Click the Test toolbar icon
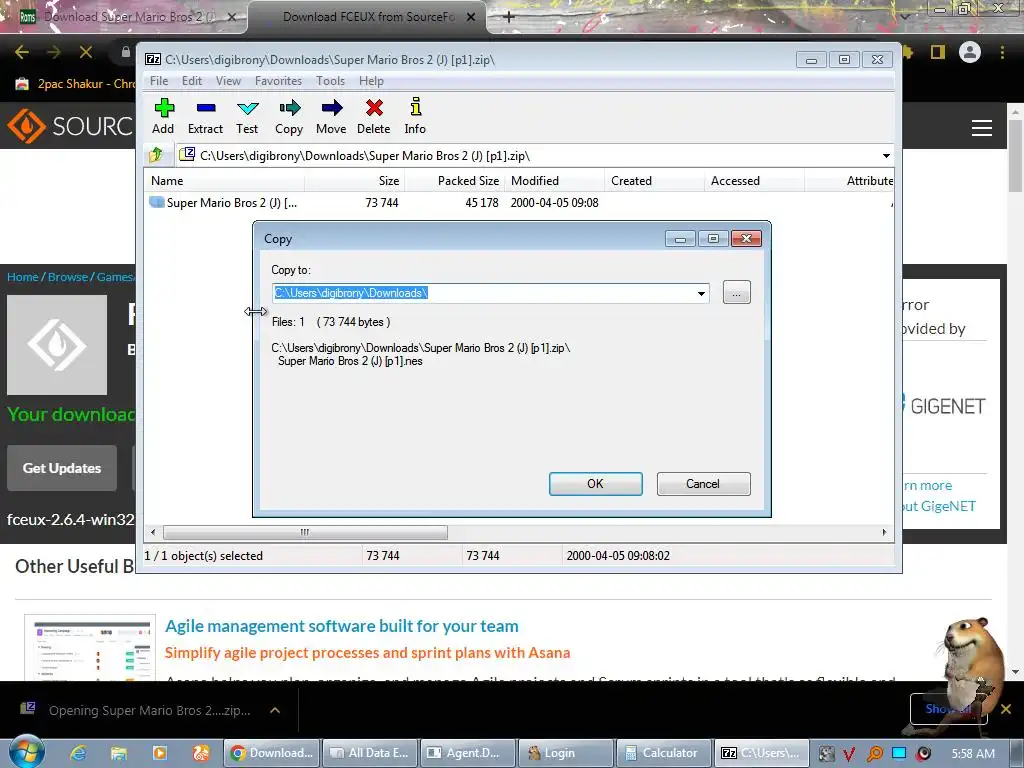The image size is (1024, 768). (248, 116)
